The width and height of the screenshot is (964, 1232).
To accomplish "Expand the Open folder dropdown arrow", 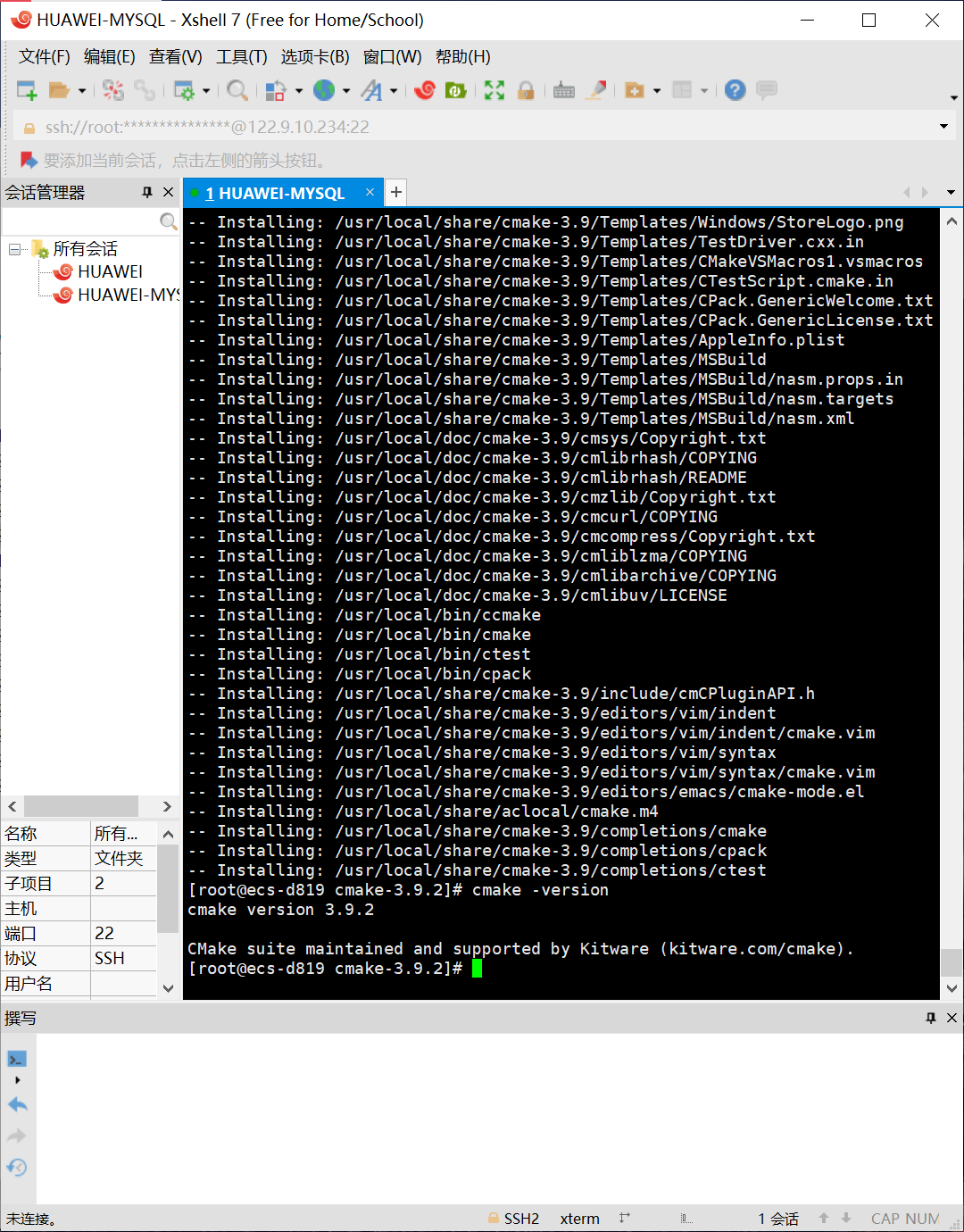I will tap(82, 90).
